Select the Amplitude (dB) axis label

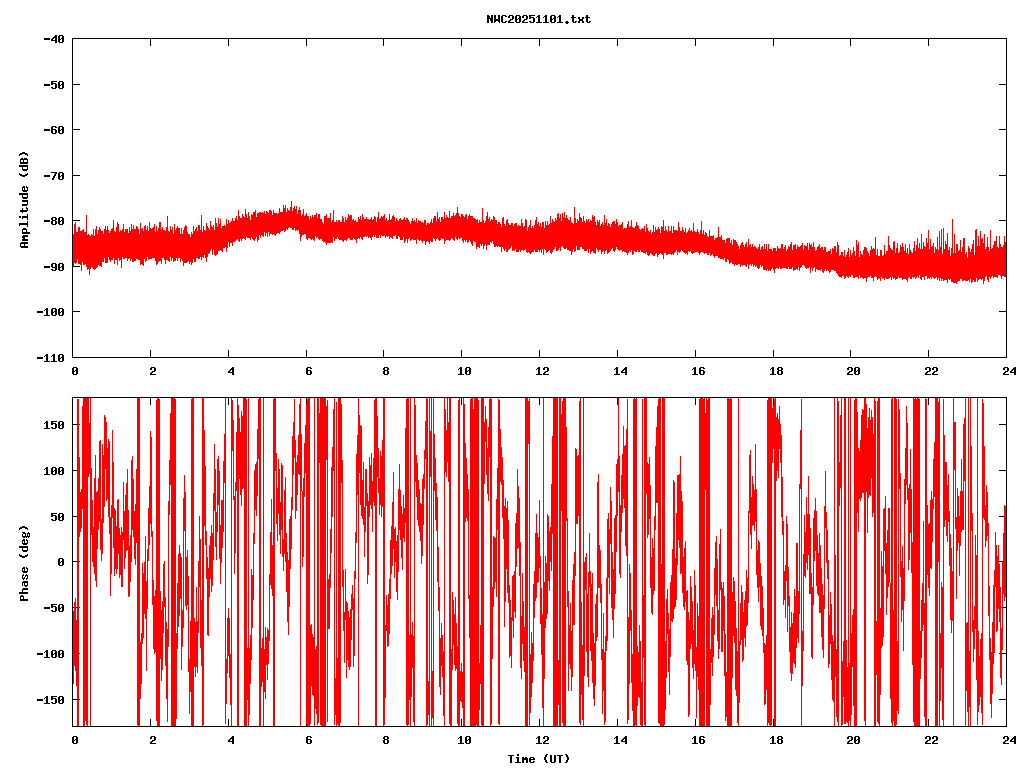tap(24, 199)
